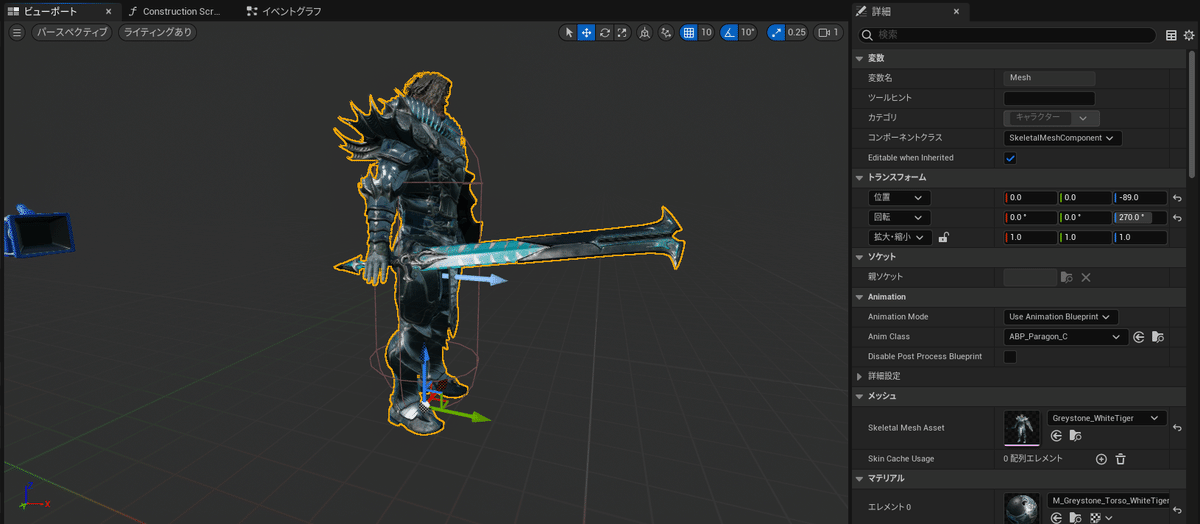
Task: Browse to Anim Class in Content Browser
Action: 1157,337
